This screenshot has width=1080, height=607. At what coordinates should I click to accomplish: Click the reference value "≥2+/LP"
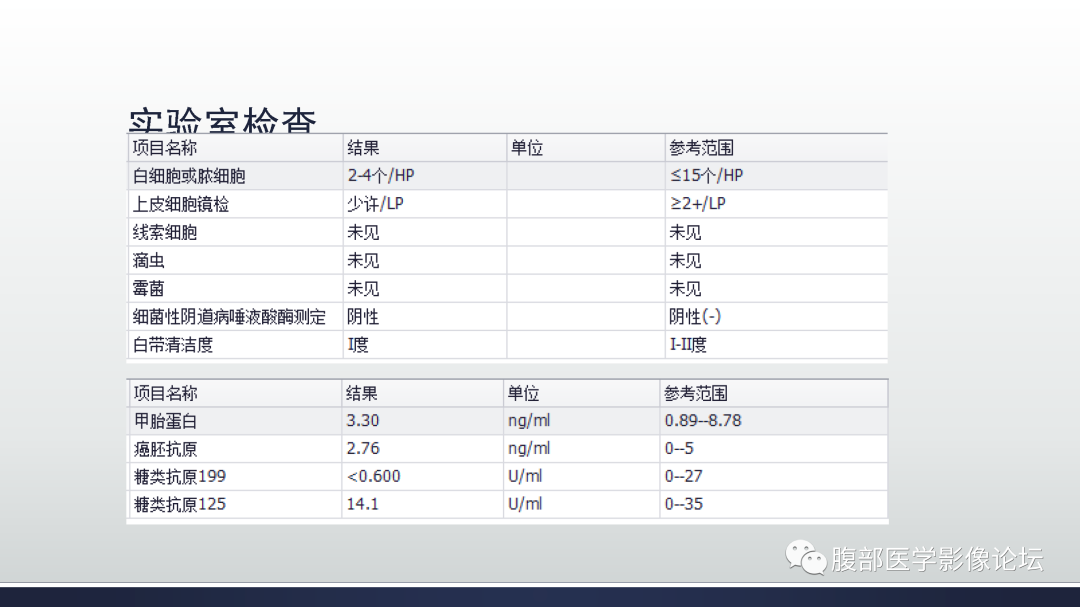point(698,204)
